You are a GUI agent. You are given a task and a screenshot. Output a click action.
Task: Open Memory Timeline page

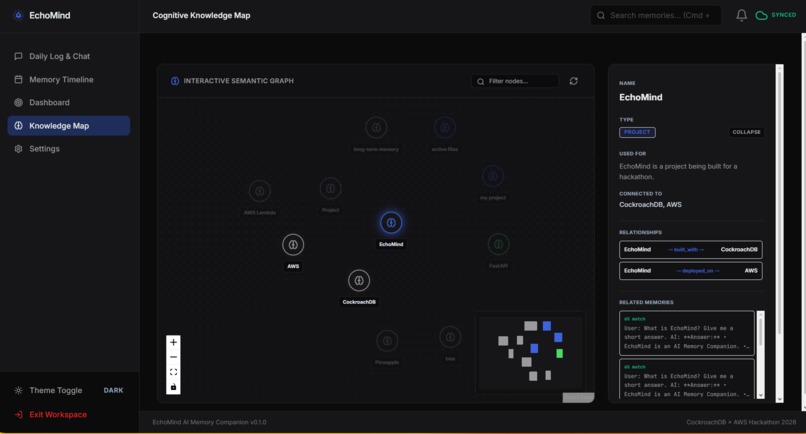tap(68, 79)
